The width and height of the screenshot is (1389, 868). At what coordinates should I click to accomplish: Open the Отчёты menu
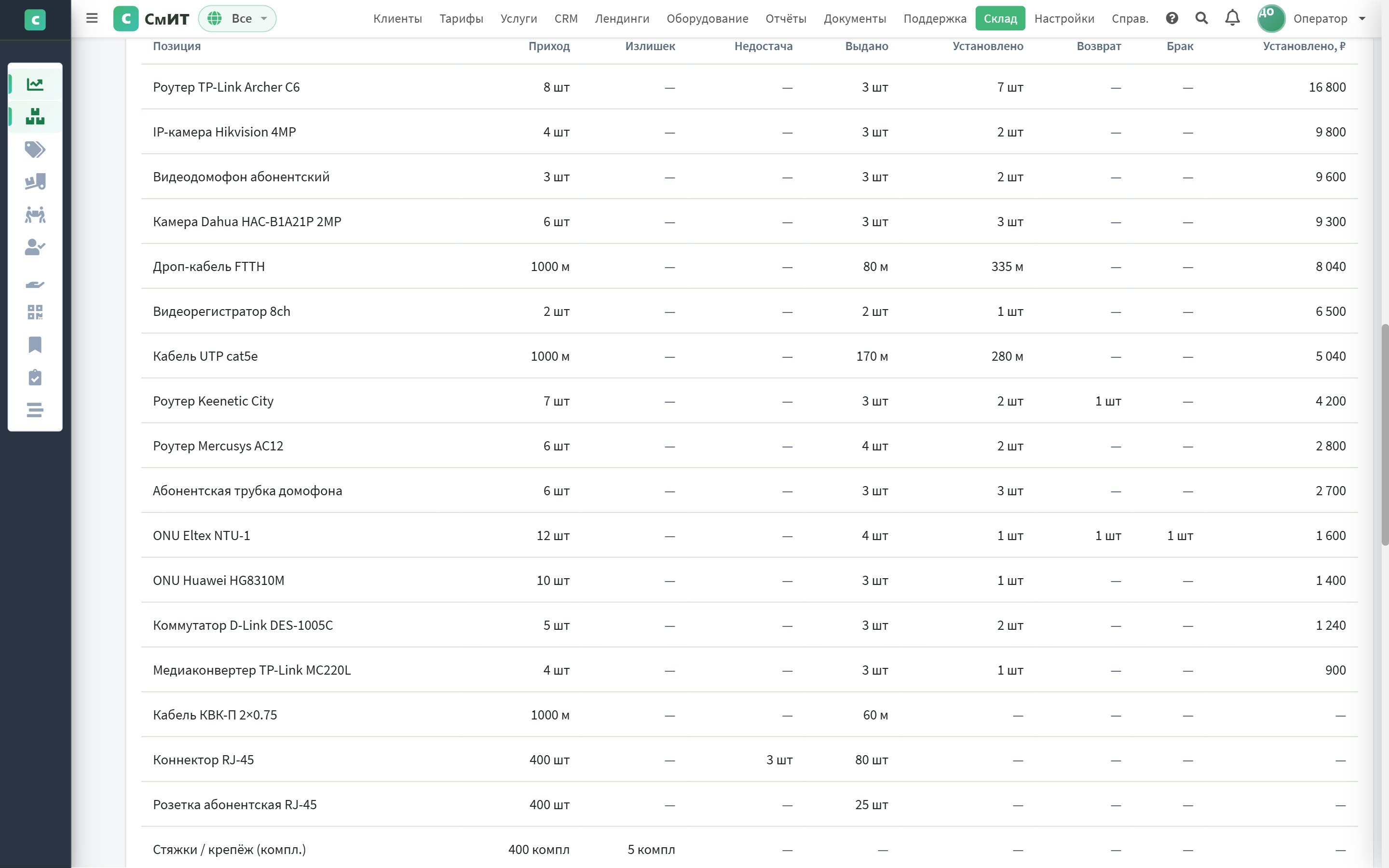(x=786, y=19)
